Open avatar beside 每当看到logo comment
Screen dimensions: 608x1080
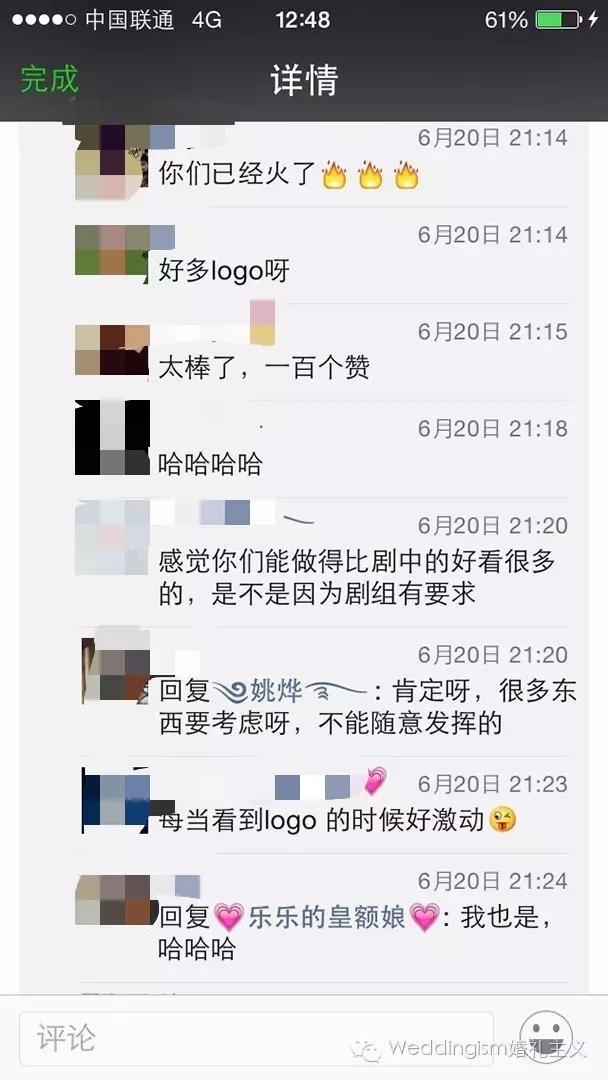pyautogui.click(x=116, y=800)
